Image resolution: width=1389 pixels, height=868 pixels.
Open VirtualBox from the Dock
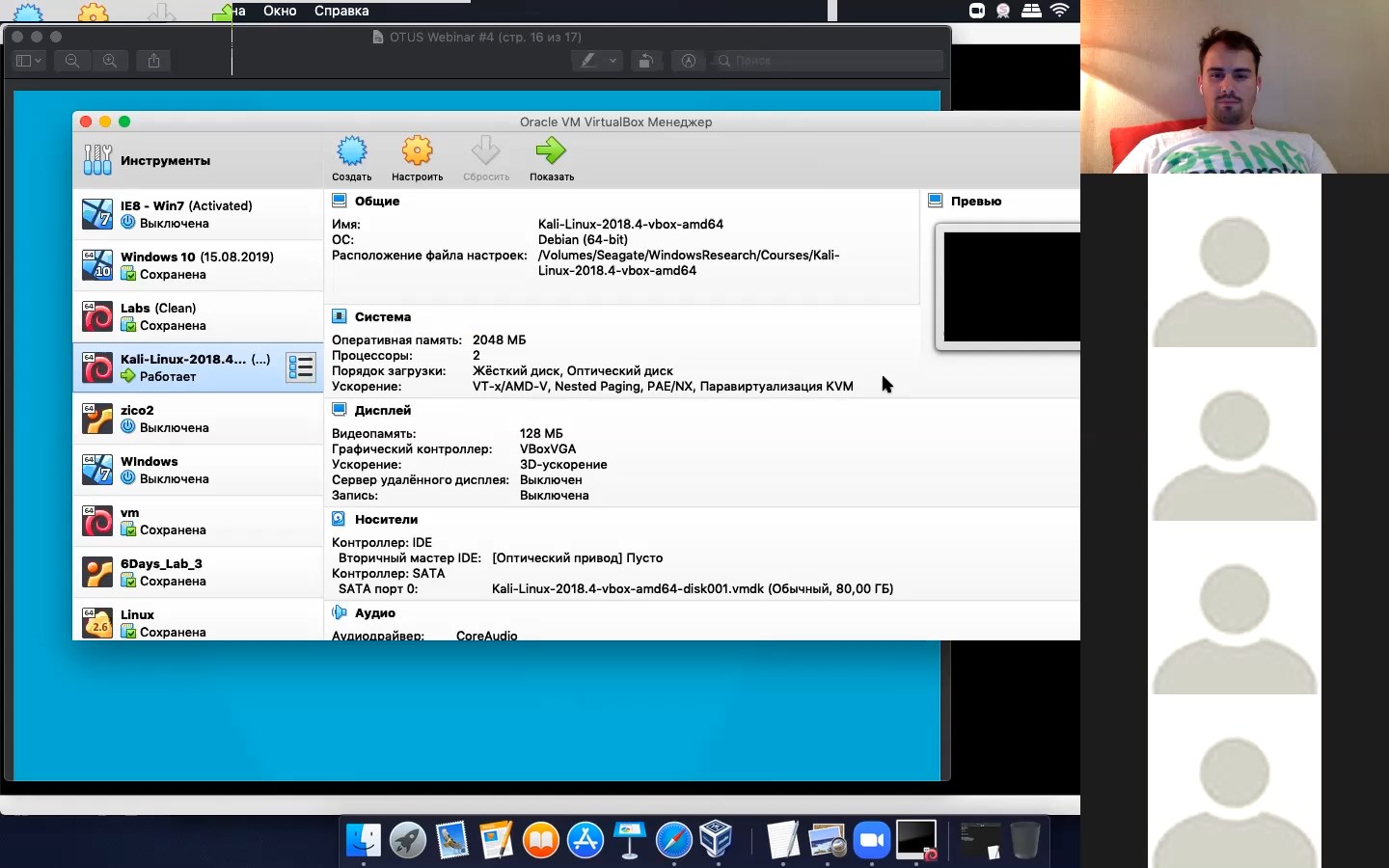(717, 840)
